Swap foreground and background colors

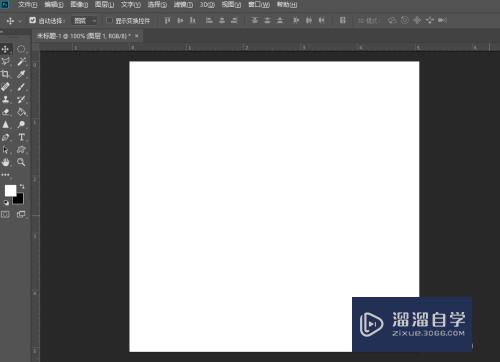[22, 186]
